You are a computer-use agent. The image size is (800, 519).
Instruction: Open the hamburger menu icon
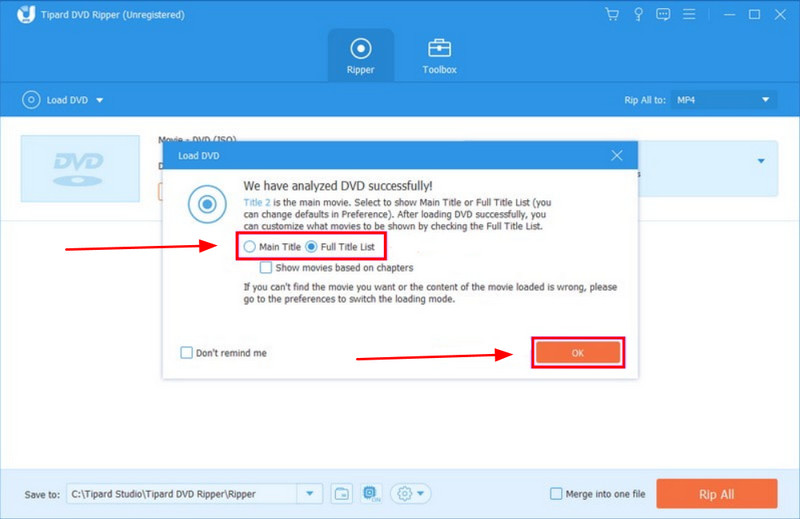(x=690, y=15)
